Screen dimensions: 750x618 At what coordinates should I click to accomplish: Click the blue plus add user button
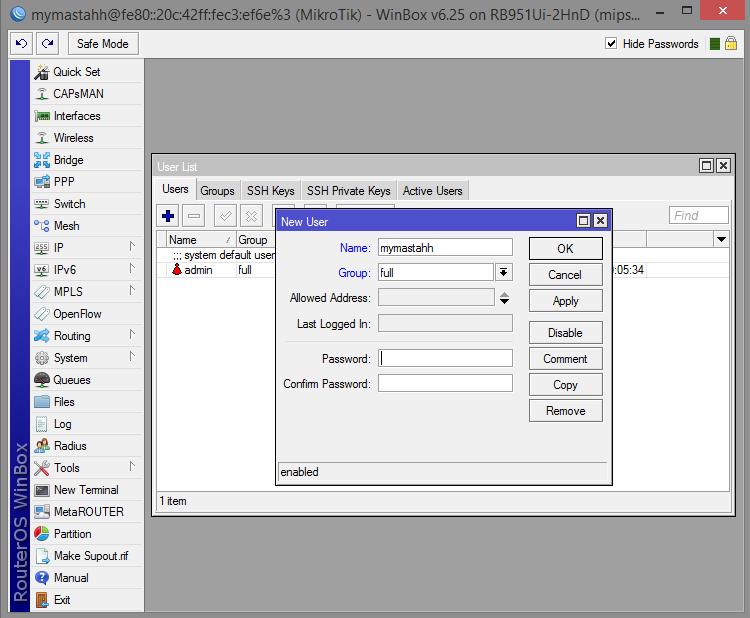[x=168, y=216]
